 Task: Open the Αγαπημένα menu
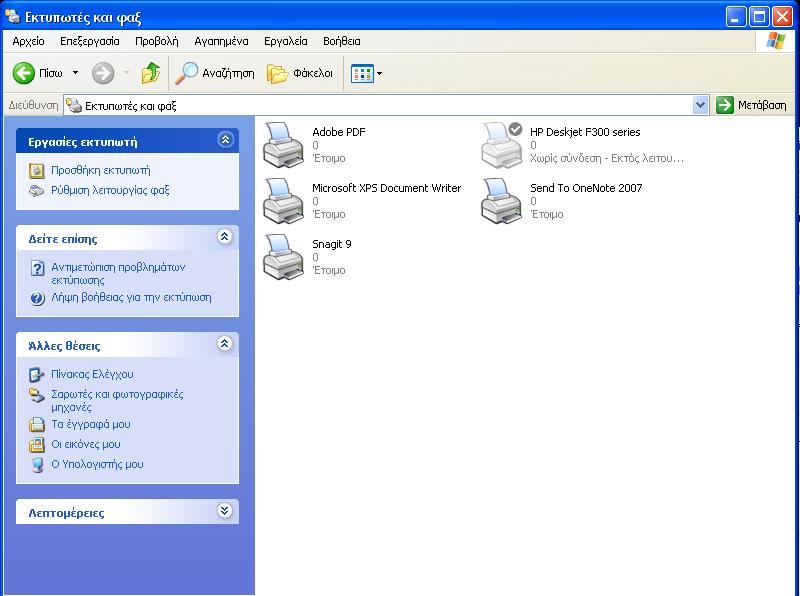(x=221, y=41)
